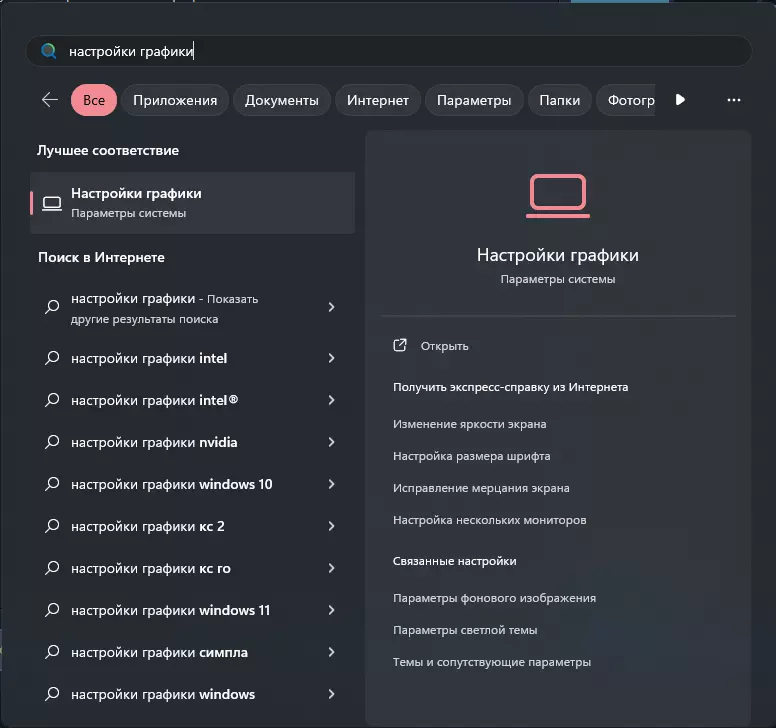The height and width of the screenshot is (728, 776).
Task: Select the Документы filter tab
Action: coord(282,100)
